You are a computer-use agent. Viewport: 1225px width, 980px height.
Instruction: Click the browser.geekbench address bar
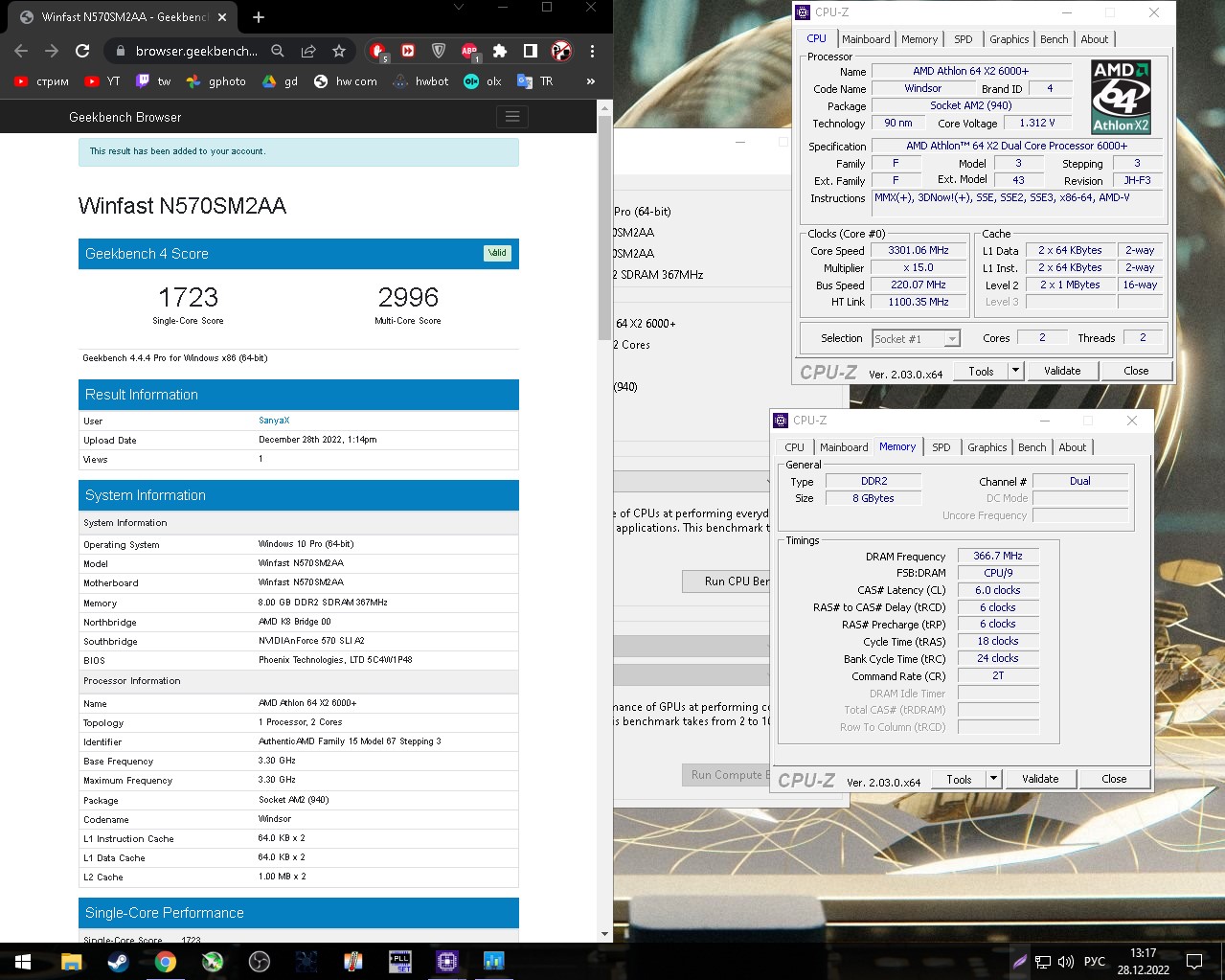(x=196, y=51)
